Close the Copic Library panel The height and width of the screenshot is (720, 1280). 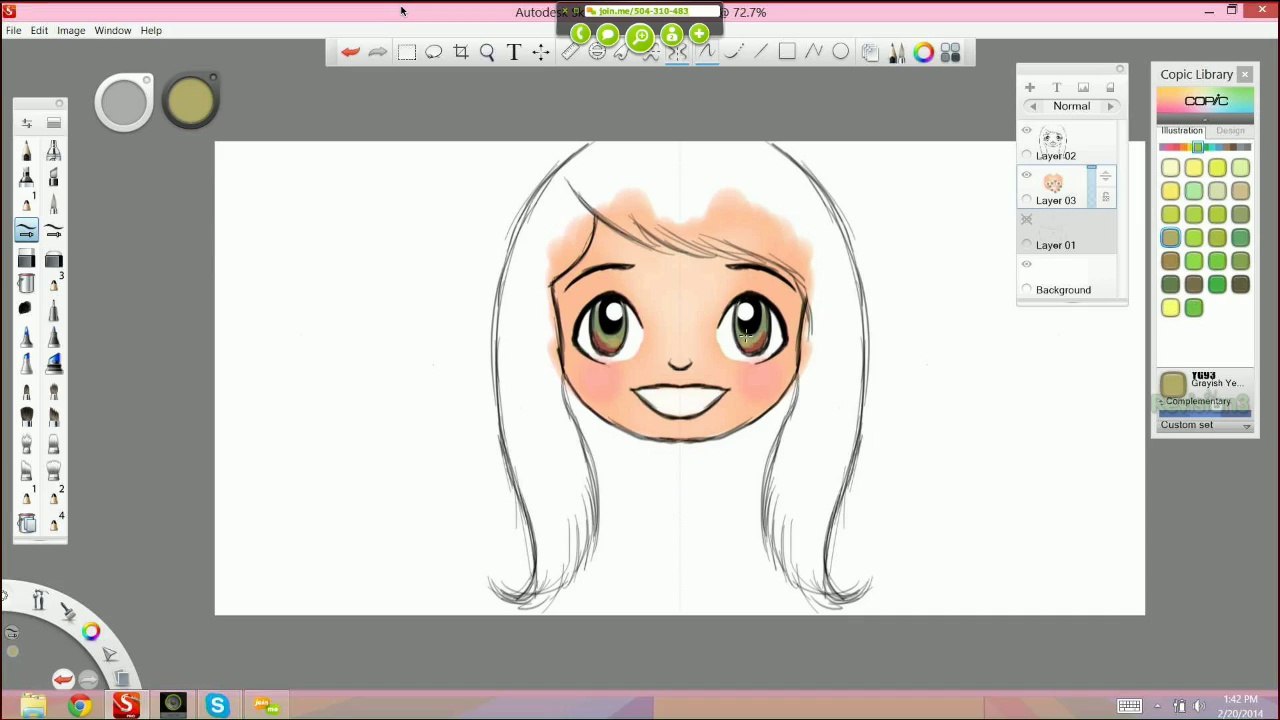1245,74
